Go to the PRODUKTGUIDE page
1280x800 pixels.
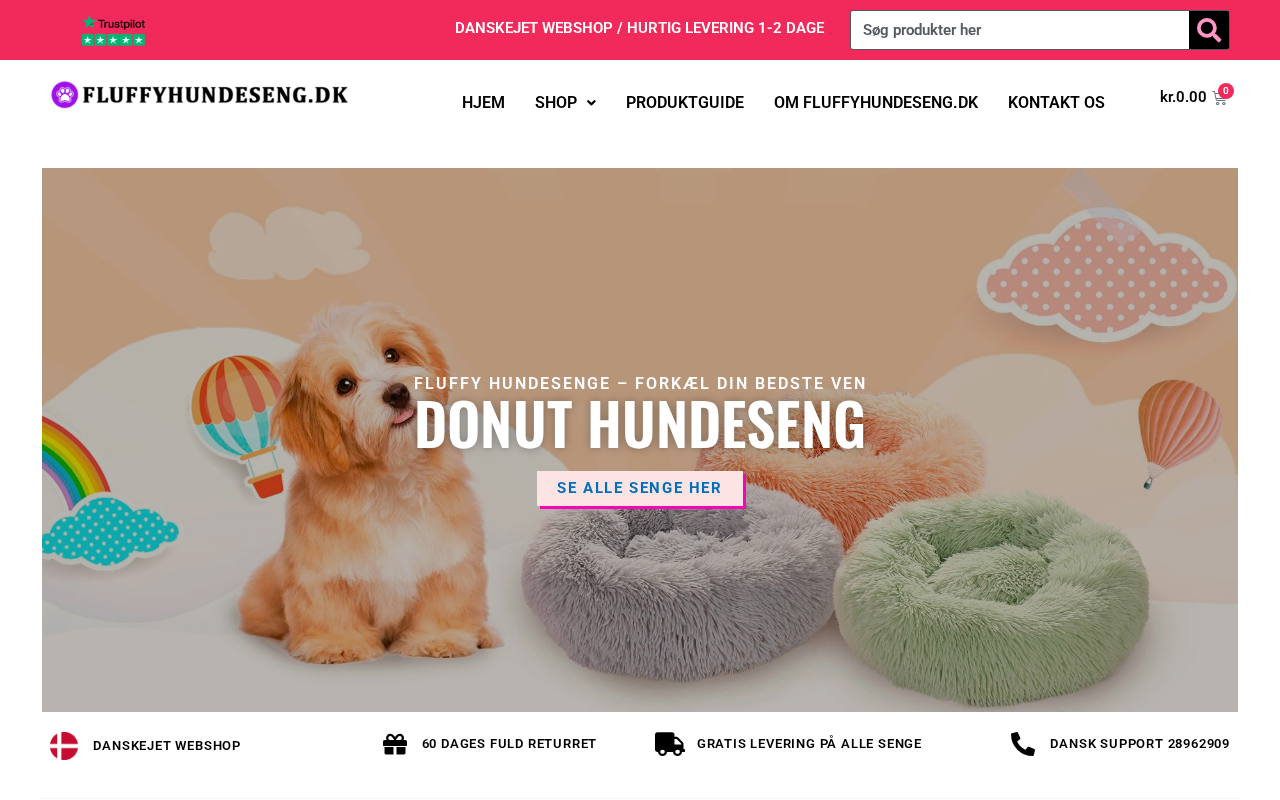coord(685,103)
